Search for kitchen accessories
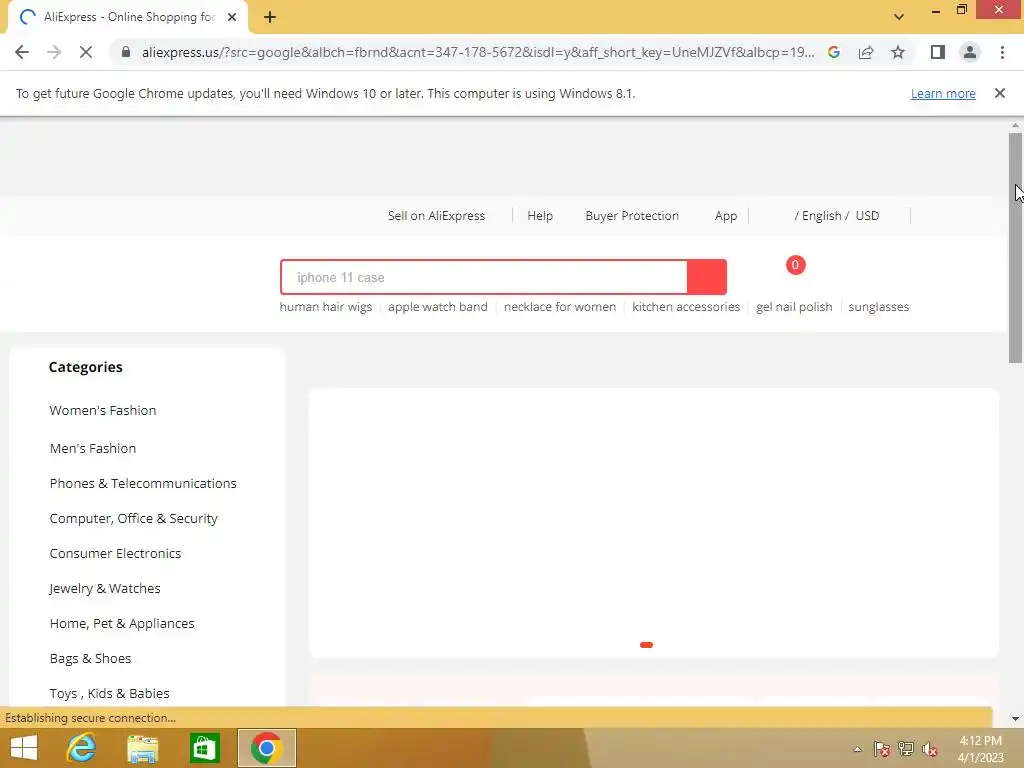Viewport: 1024px width, 768px height. [x=686, y=307]
